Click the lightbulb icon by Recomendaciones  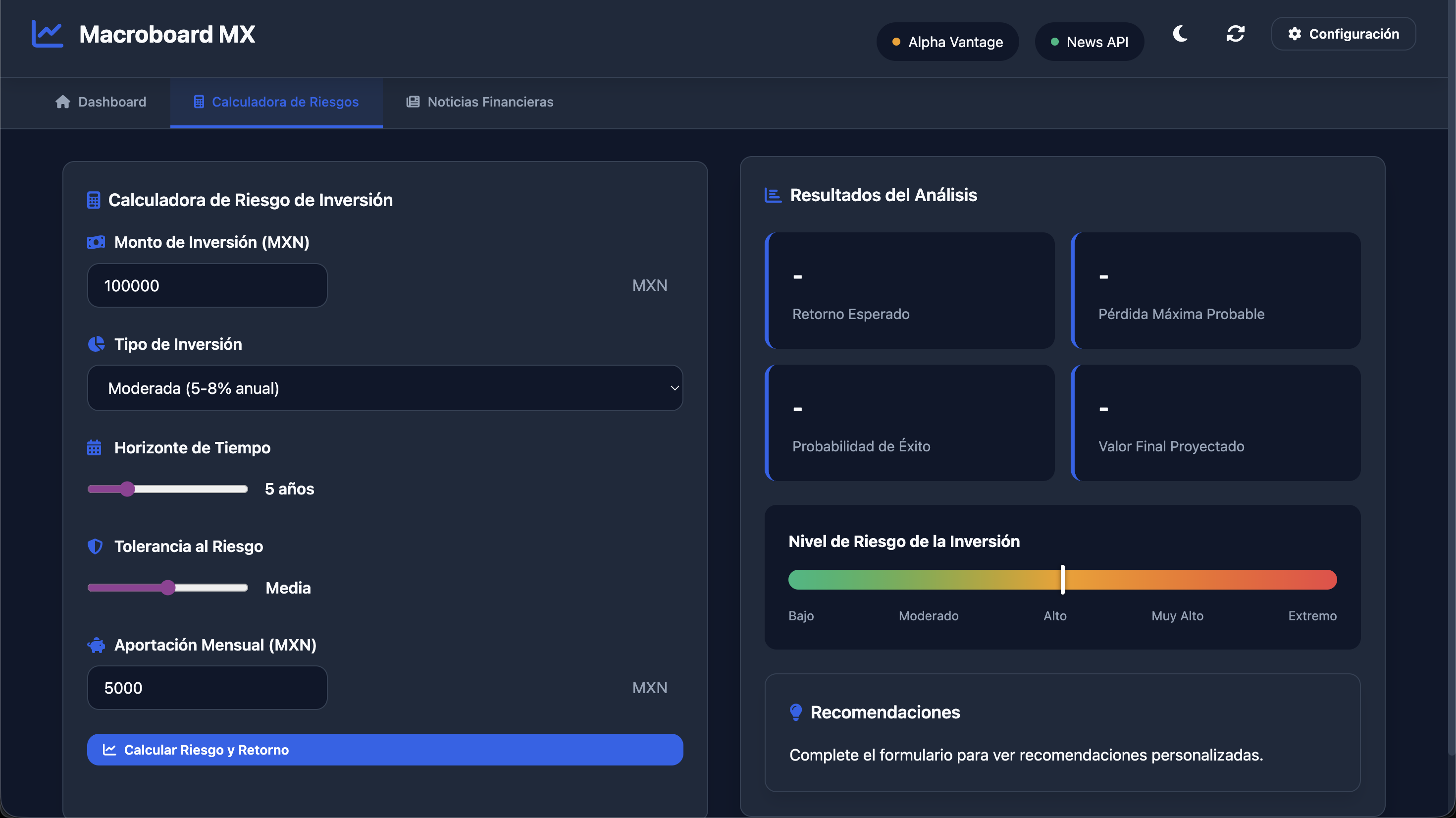[x=796, y=712]
